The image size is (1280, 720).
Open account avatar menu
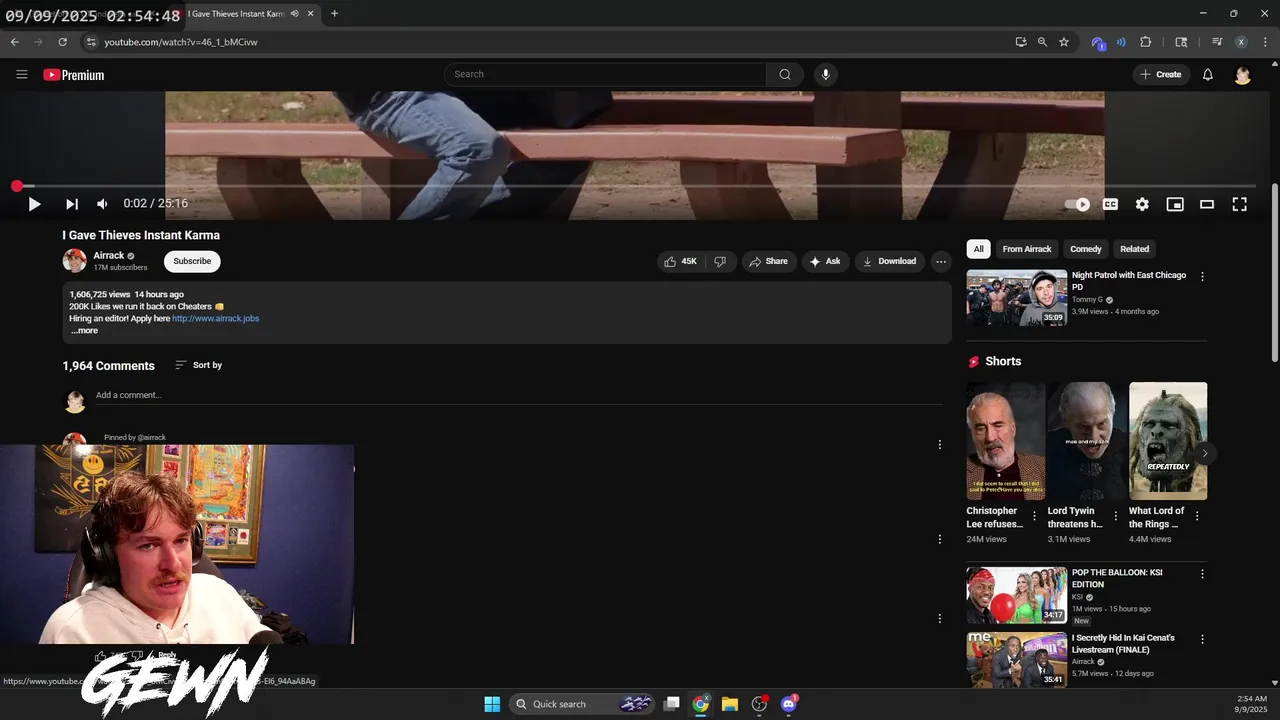(1243, 75)
